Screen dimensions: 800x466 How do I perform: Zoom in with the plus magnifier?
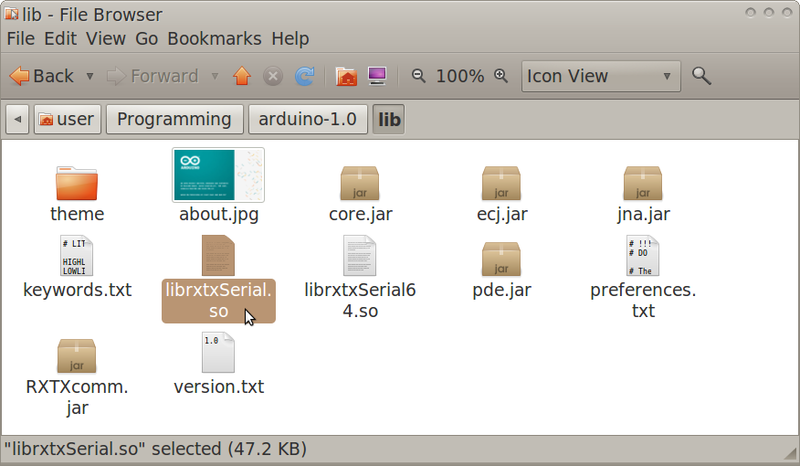[501, 76]
